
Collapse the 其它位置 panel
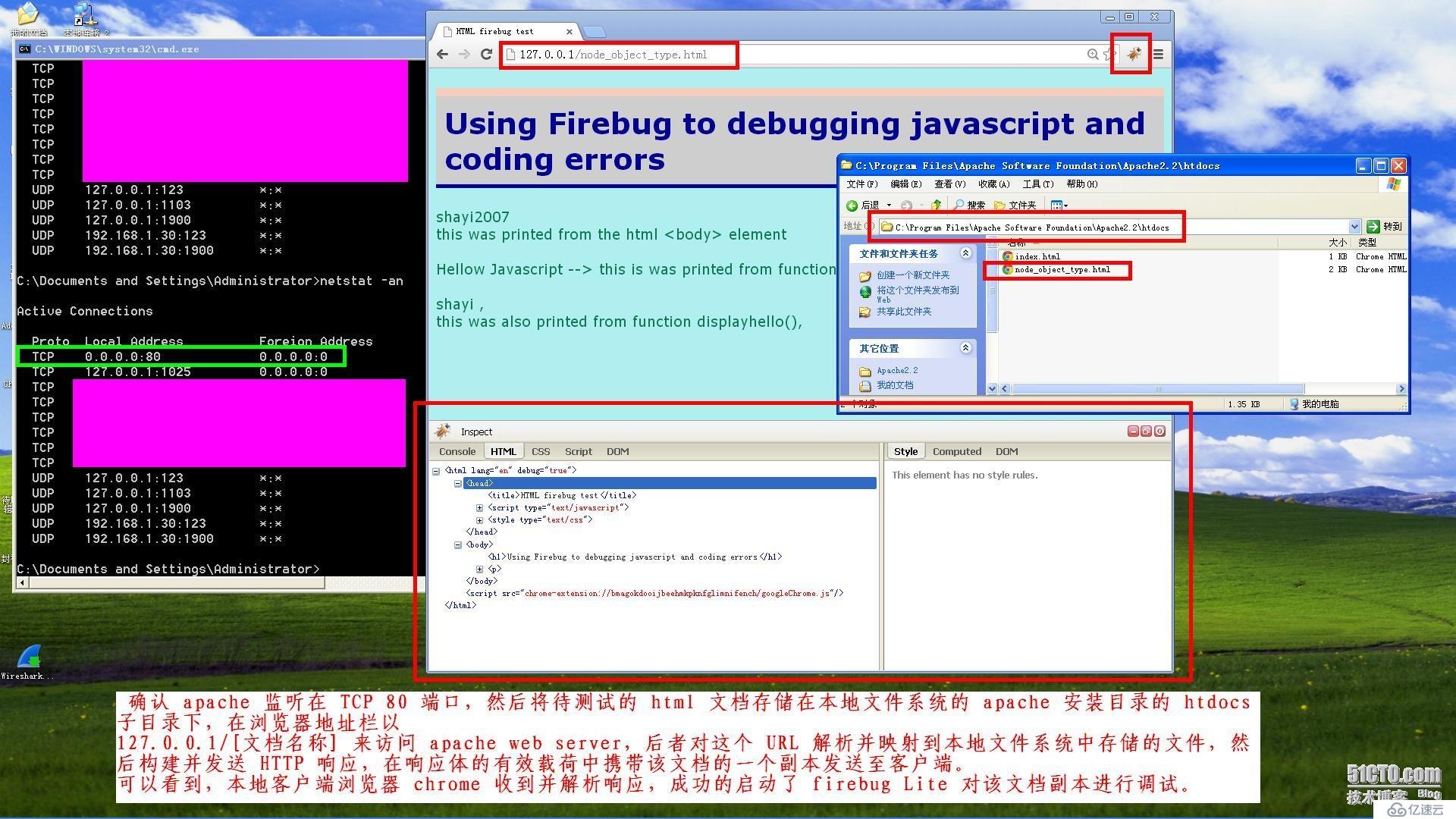click(x=965, y=348)
